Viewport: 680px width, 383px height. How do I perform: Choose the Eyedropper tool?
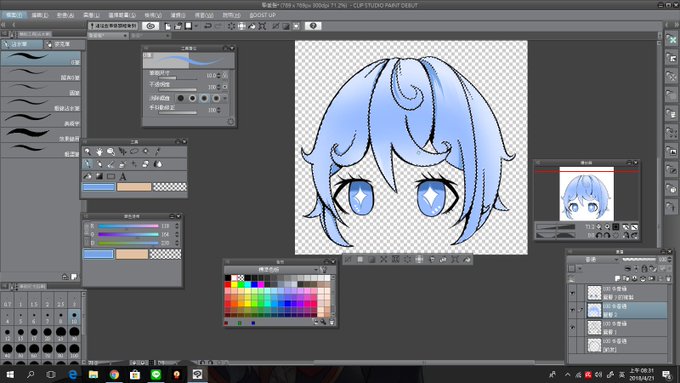click(157, 152)
